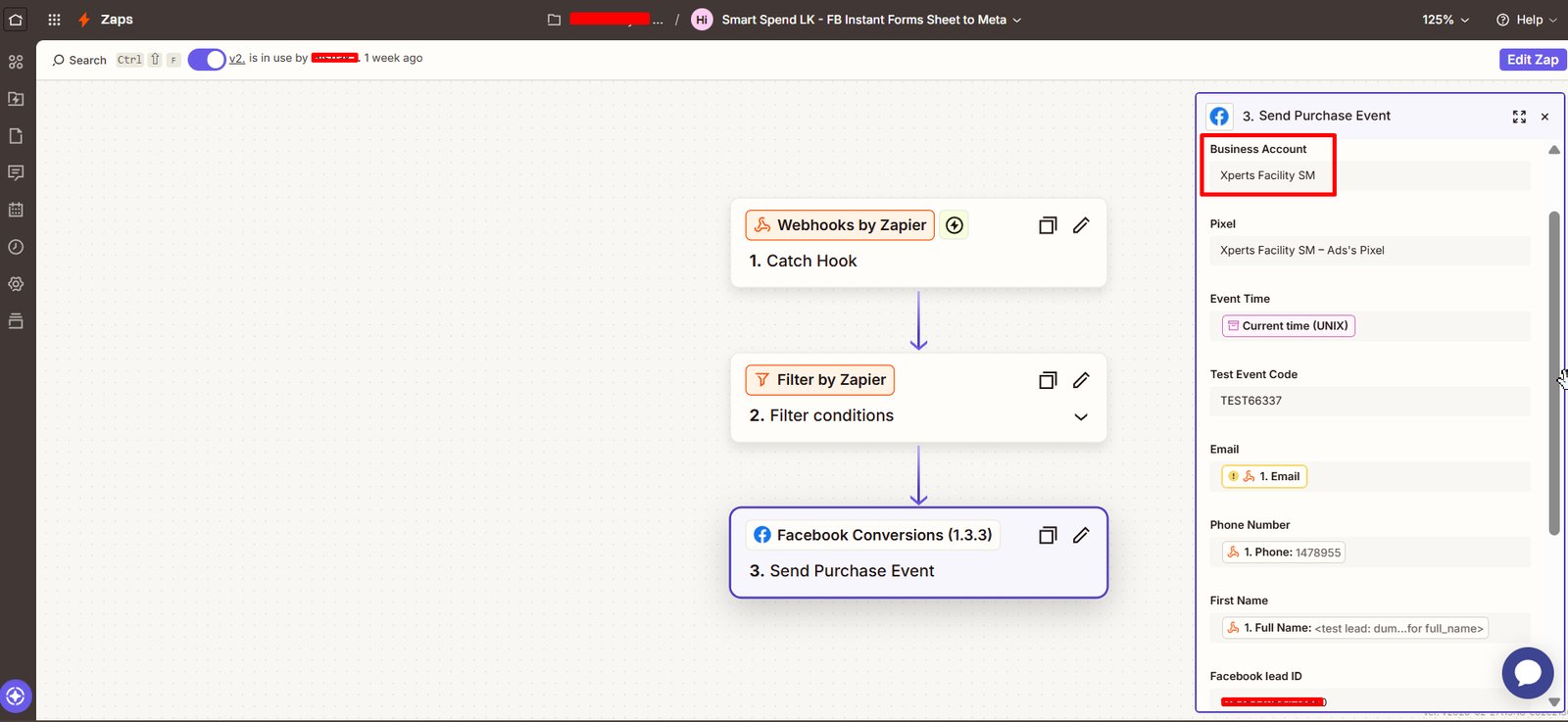Click the Event Time label

pyautogui.click(x=1240, y=299)
